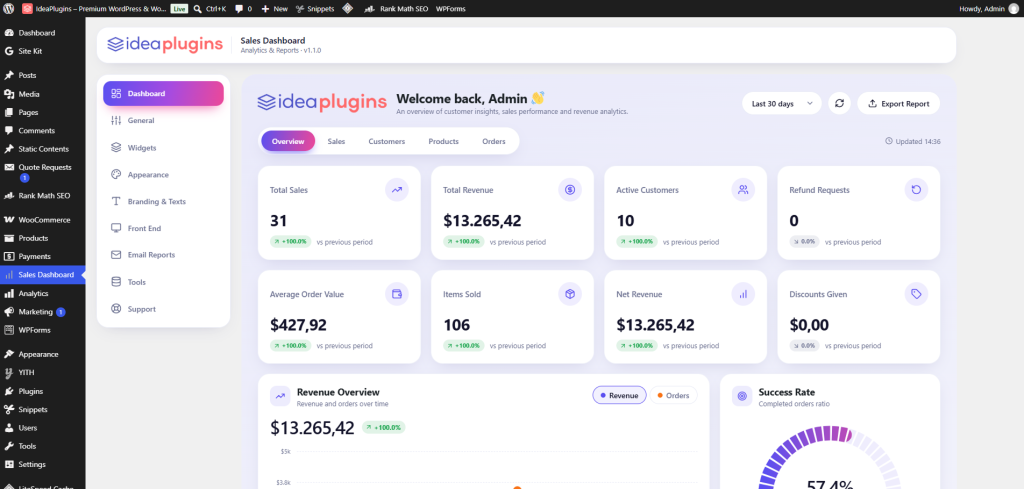Screen dimensions: 1024x489
Task: Open WooCommerce in the WordPress menu
Action: pyautogui.click(x=42, y=220)
